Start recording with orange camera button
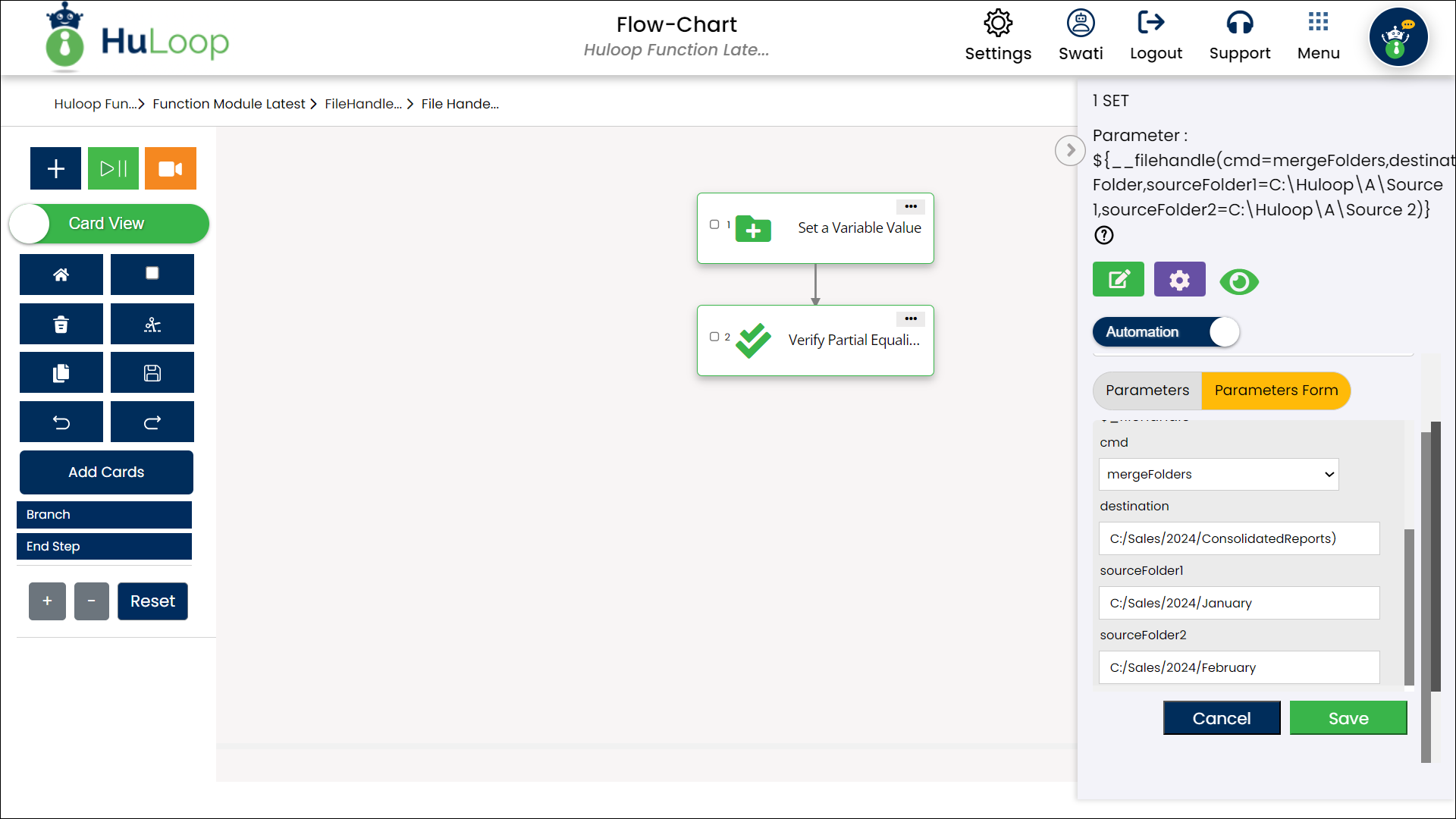Screen dimensions: 1456x819 pyautogui.click(x=171, y=168)
